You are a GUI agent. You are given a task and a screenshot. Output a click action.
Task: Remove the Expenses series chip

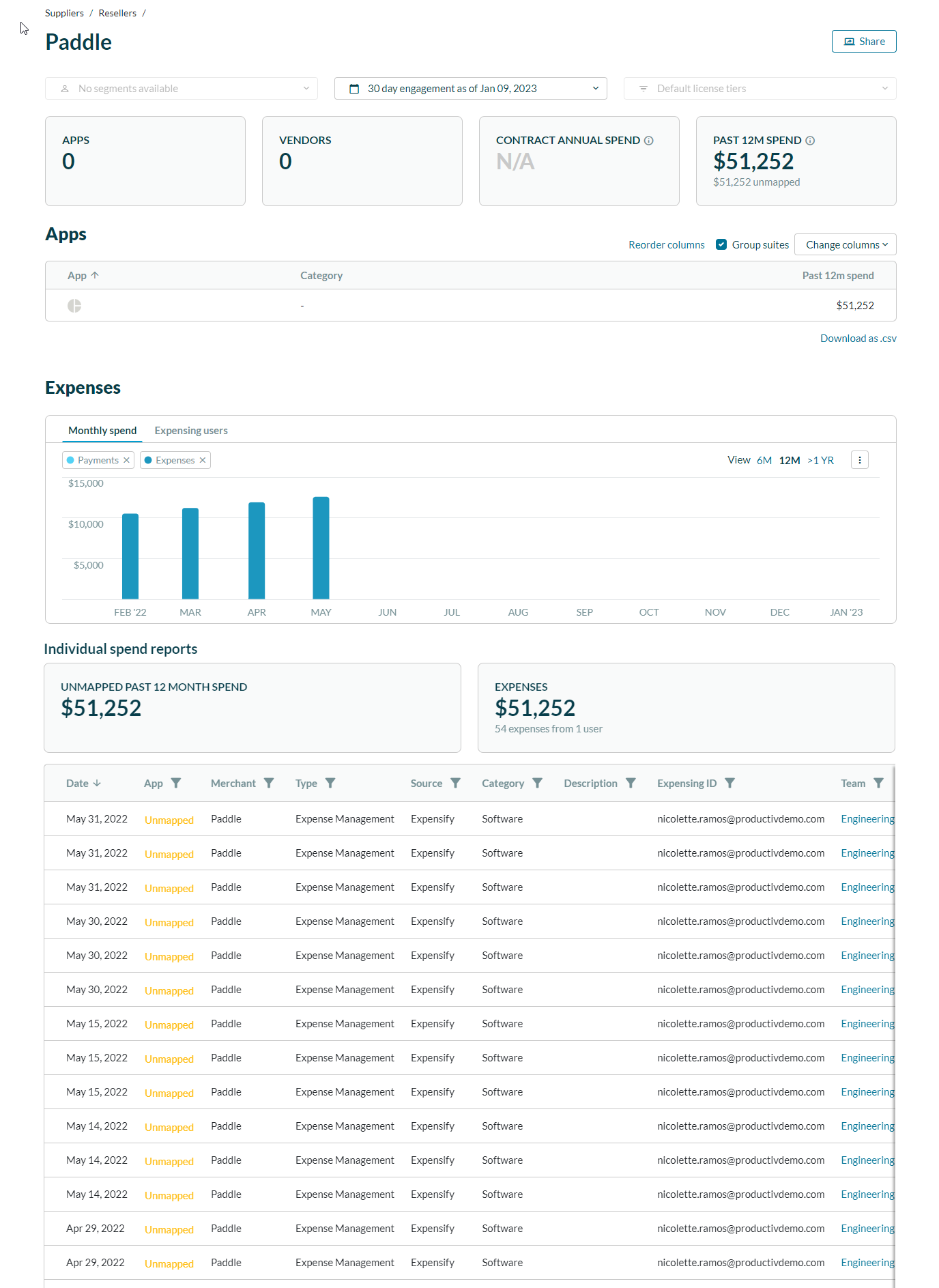click(203, 460)
